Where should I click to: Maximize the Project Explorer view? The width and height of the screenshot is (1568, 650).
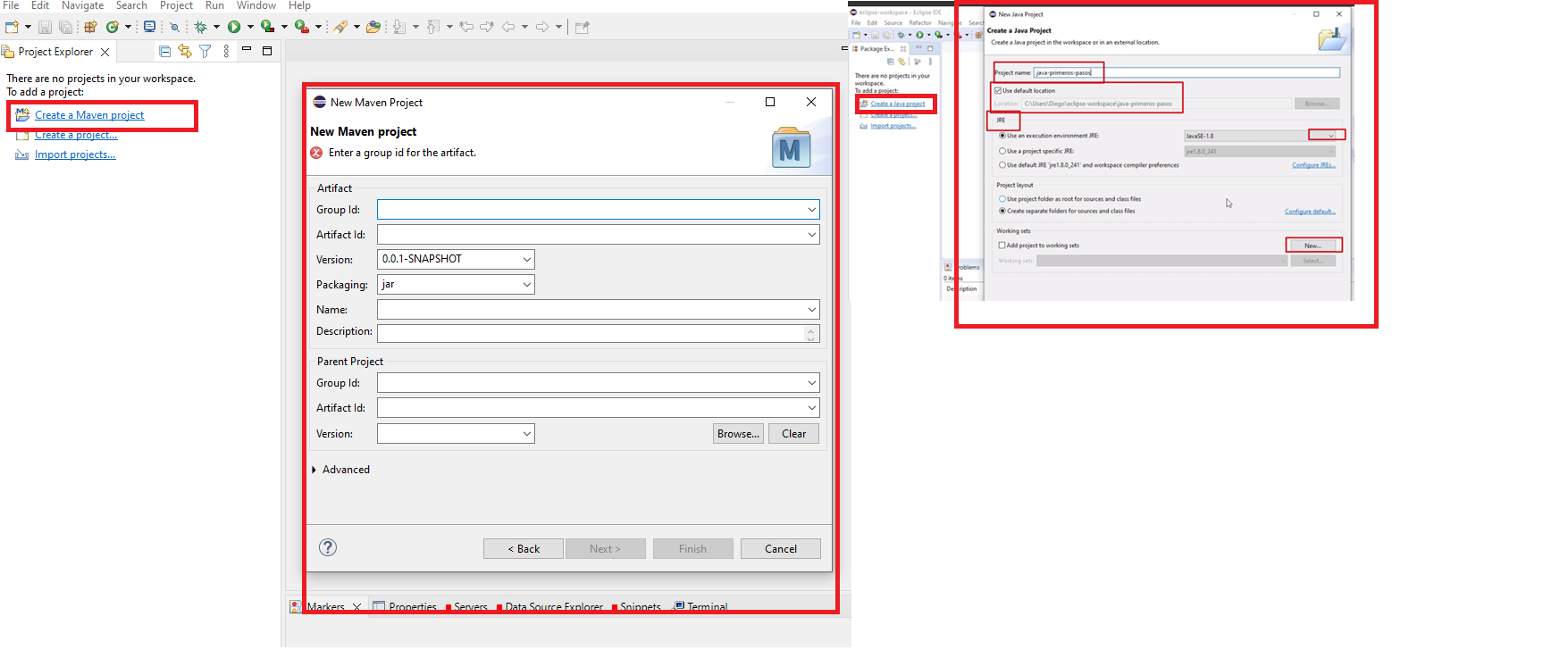[x=267, y=51]
